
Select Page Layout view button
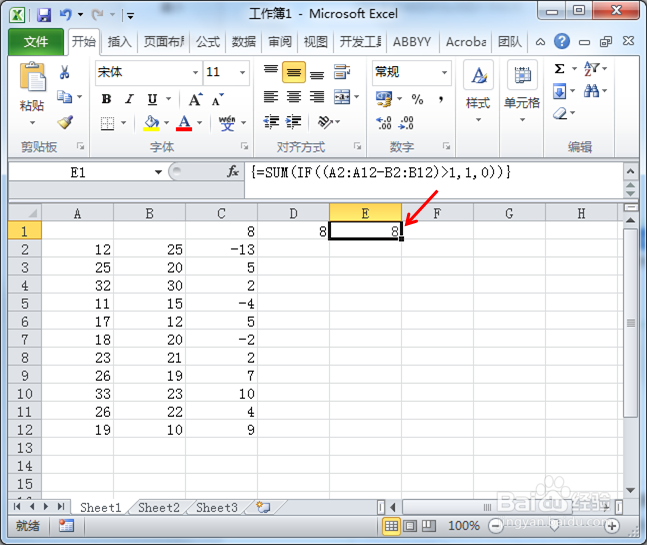tap(410, 526)
